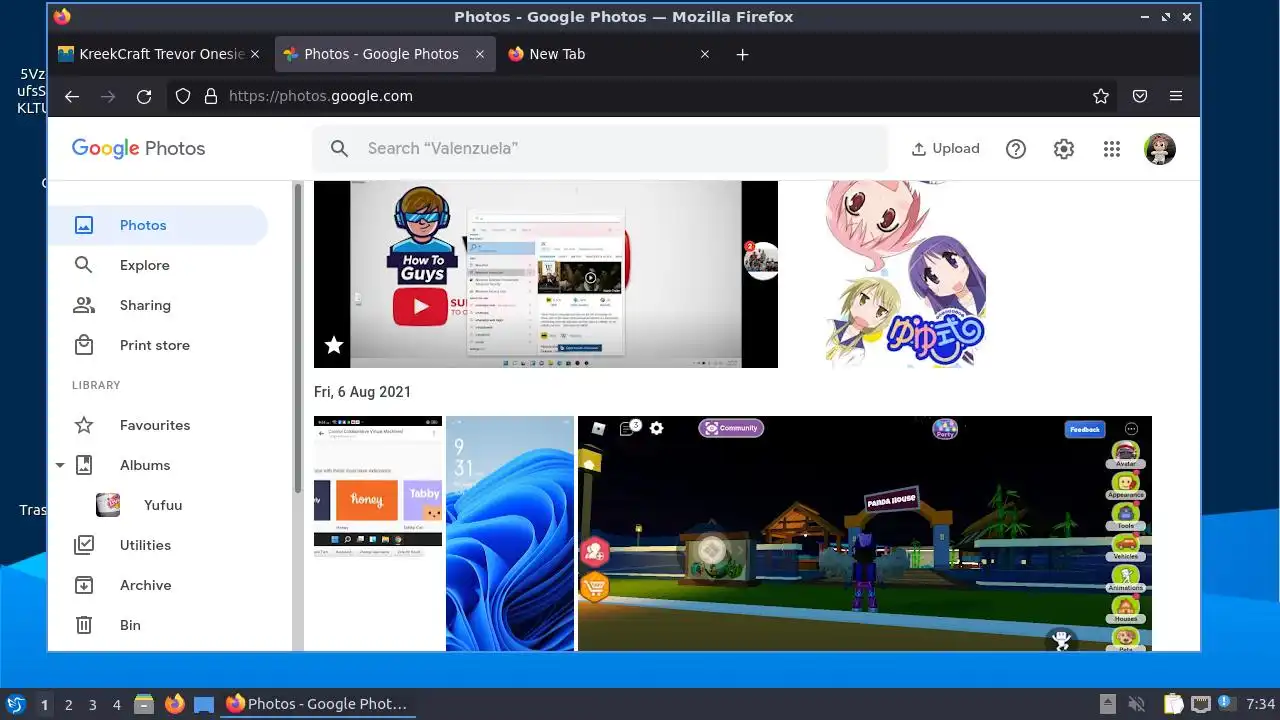This screenshot has width=1280, height=720.
Task: Click the Favourites star icon in sidebar
Action: point(84,425)
